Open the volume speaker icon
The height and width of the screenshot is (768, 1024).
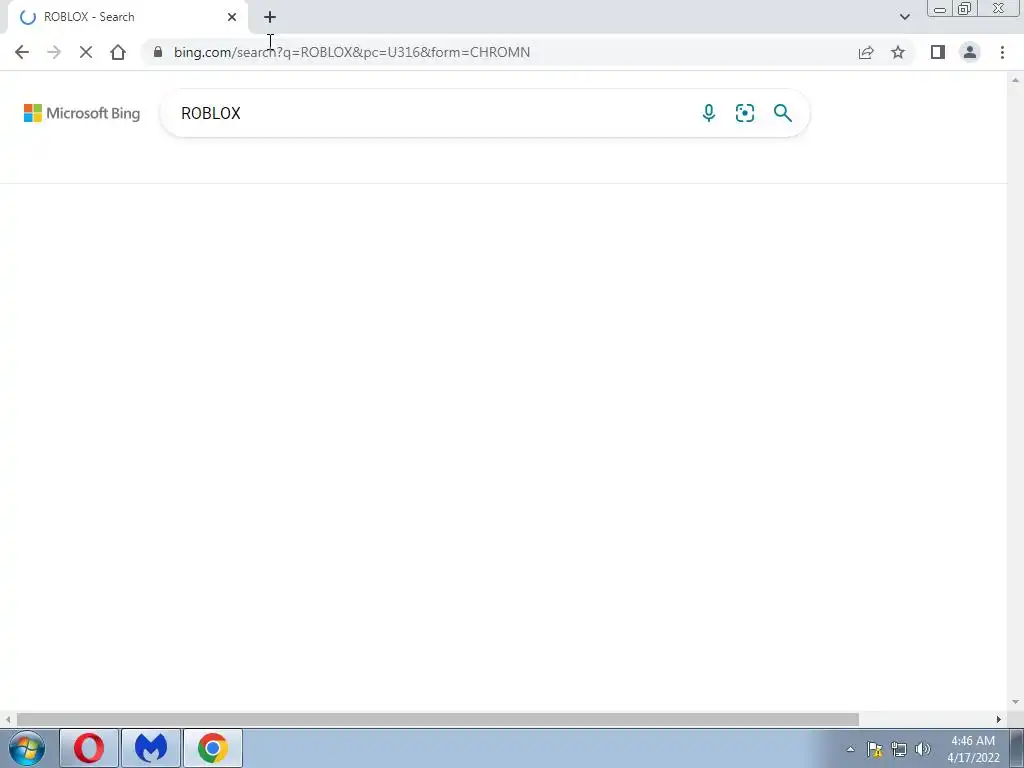923,749
